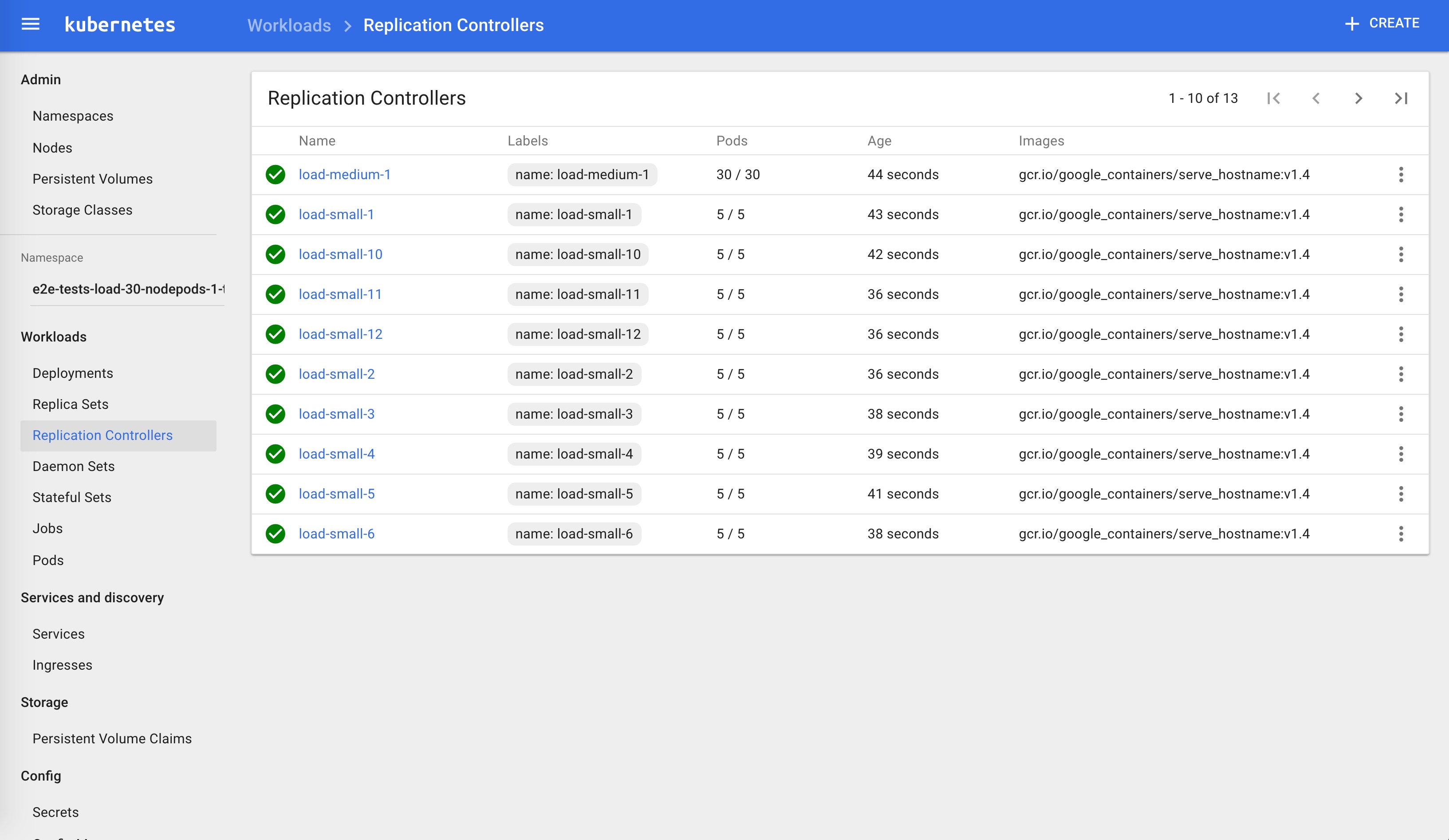
Task: Click the load-medium-1 replication controller link
Action: pyautogui.click(x=344, y=174)
